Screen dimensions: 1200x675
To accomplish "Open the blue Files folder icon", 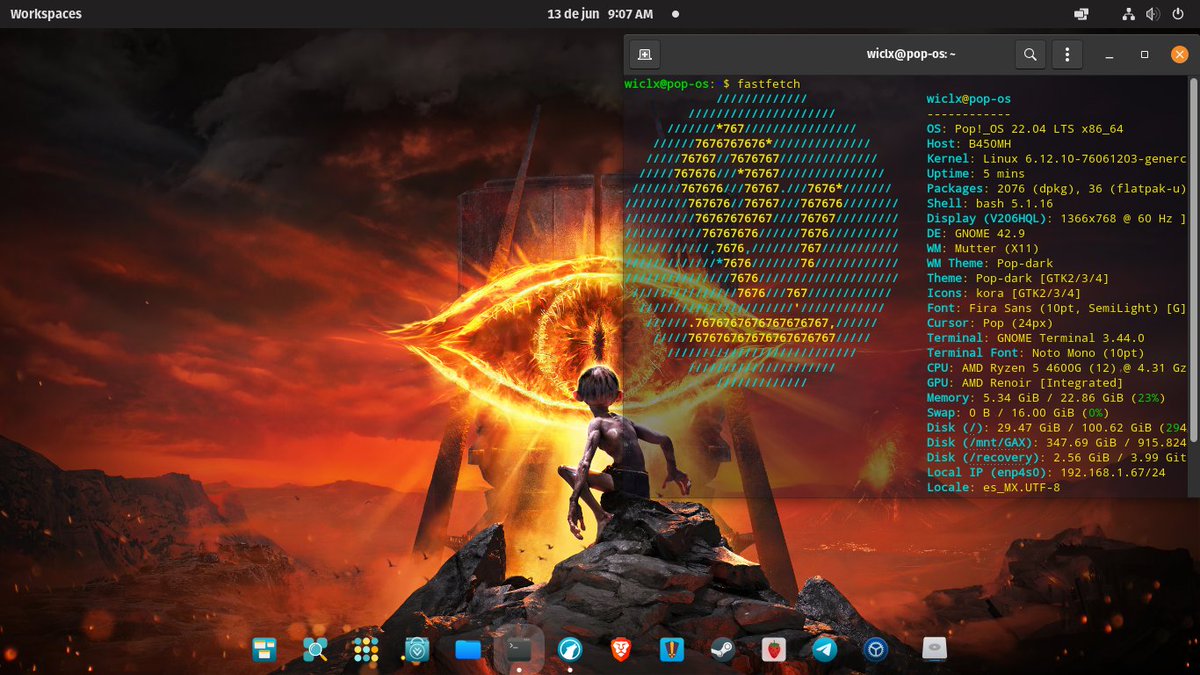I will pyautogui.click(x=468, y=650).
